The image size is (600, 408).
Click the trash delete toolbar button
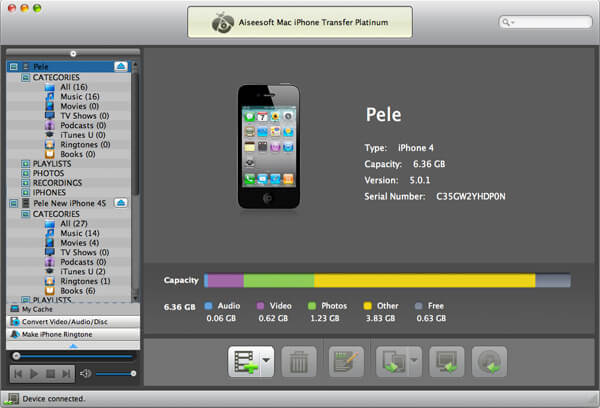299,362
